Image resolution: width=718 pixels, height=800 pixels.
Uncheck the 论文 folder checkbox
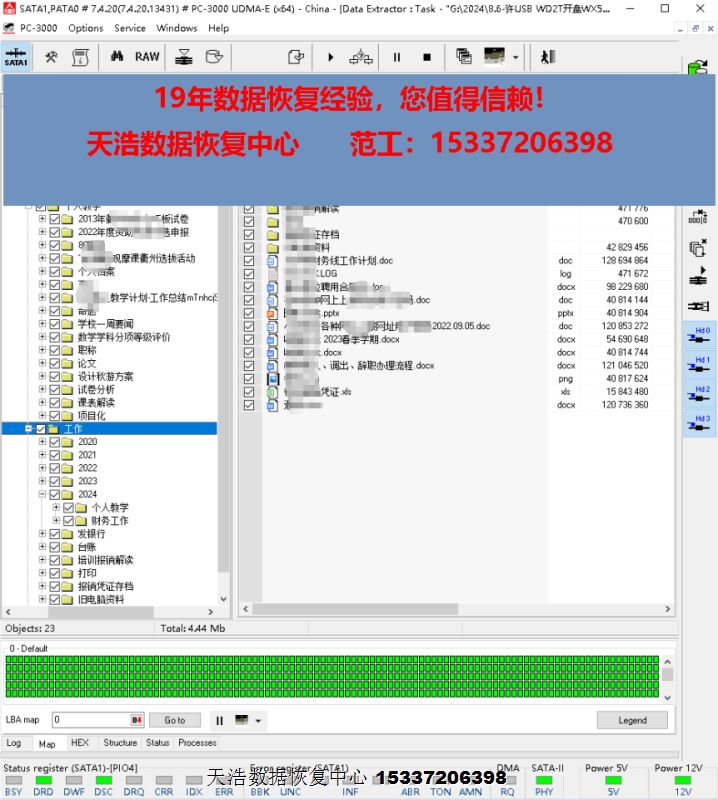pos(55,364)
